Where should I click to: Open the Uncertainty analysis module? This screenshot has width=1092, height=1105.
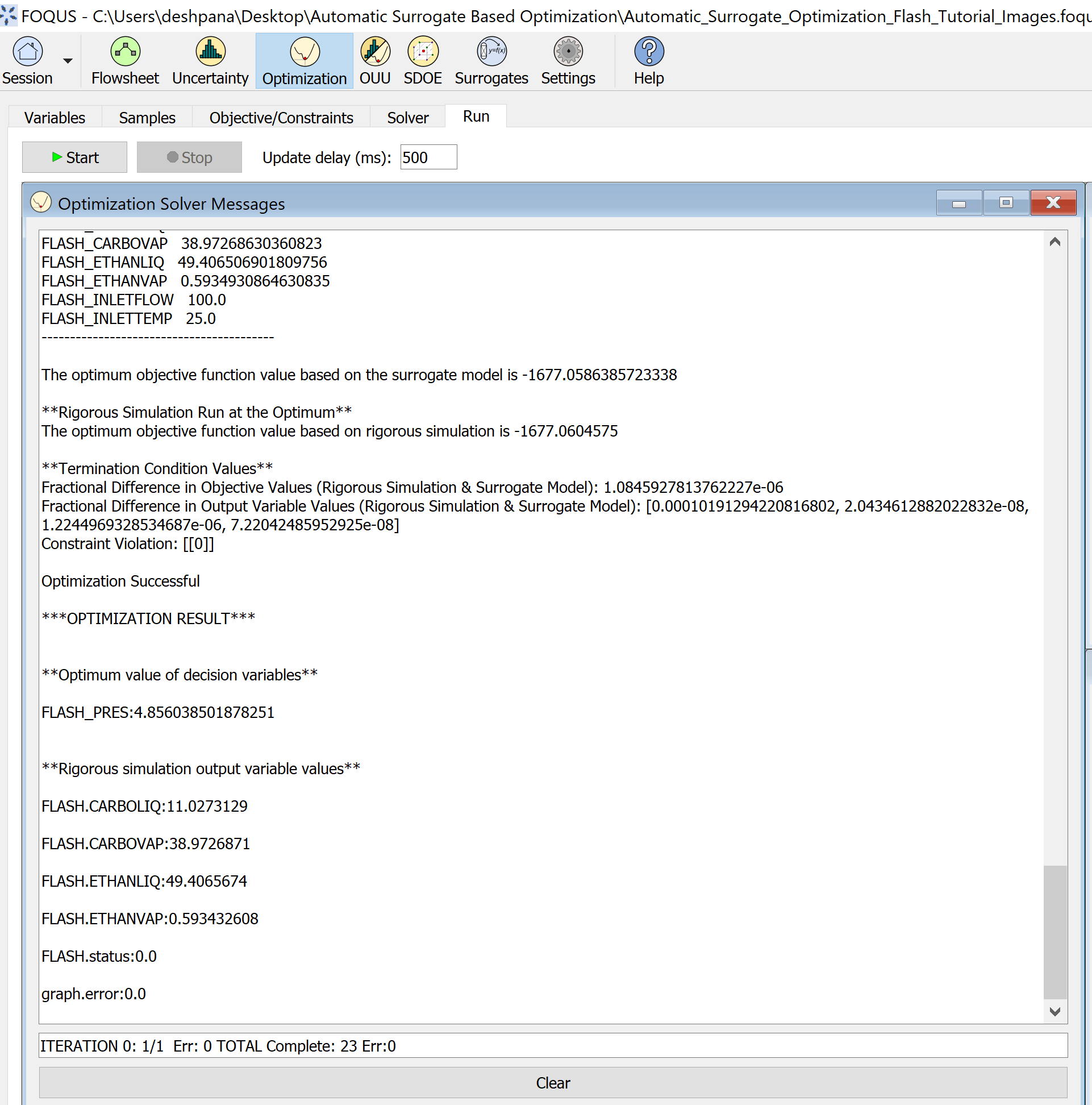coord(209,61)
